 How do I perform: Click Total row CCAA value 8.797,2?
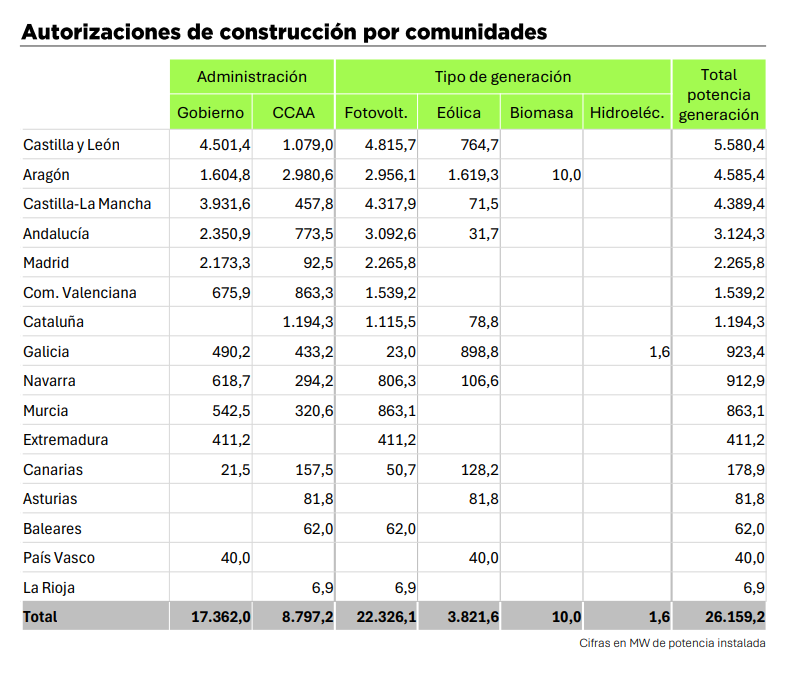coord(308,617)
